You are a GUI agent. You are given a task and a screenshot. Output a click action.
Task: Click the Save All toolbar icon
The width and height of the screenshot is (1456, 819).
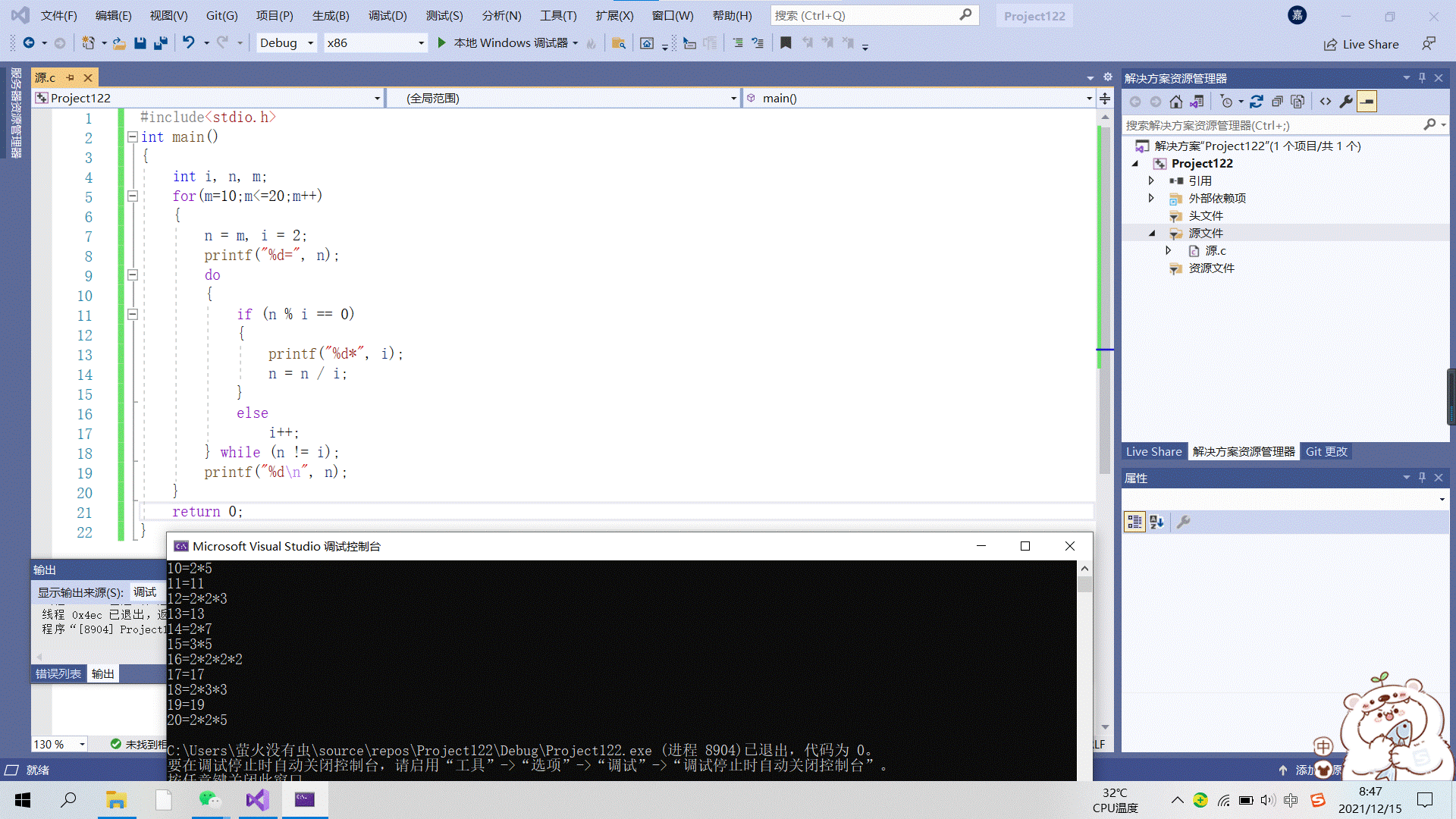[x=160, y=43]
